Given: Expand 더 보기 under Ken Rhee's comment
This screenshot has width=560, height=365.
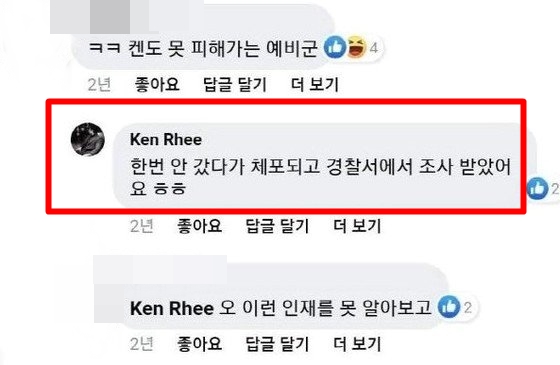Looking at the screenshot, I should tap(357, 226).
